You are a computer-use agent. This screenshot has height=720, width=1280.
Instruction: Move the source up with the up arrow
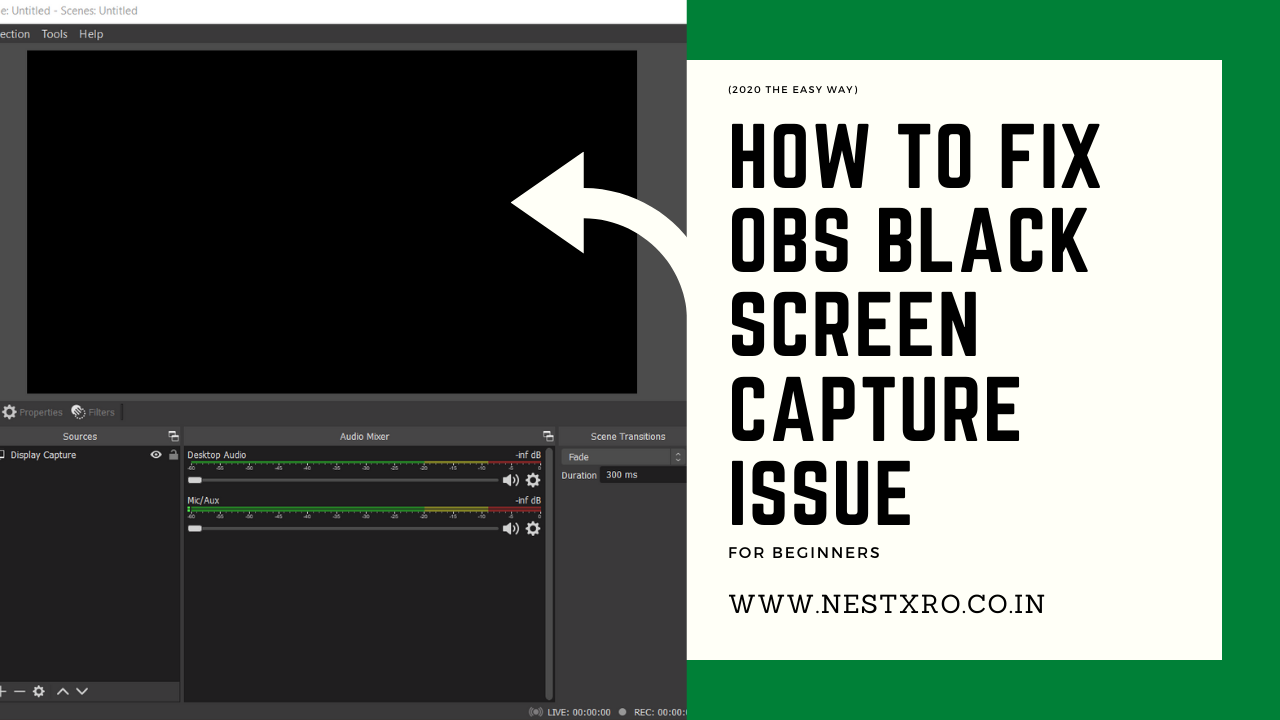63,691
